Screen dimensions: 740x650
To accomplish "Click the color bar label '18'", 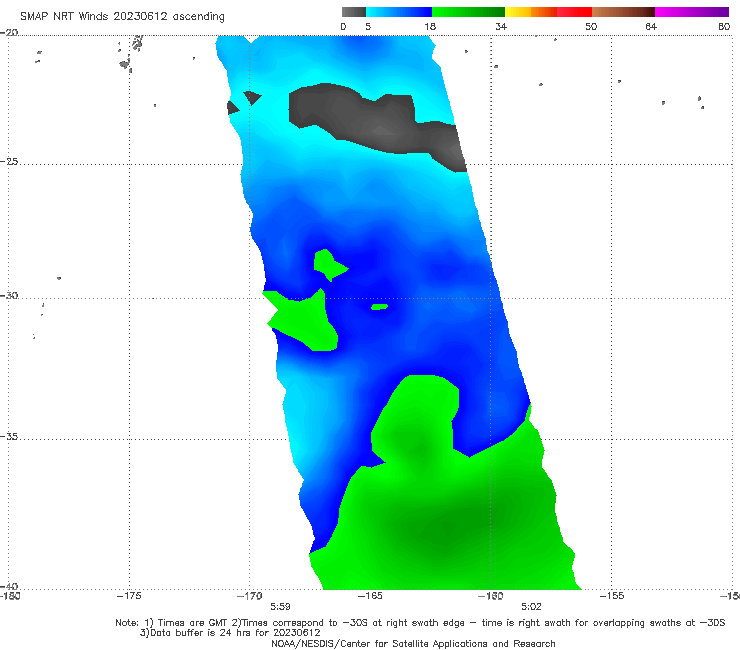I will click(x=430, y=26).
